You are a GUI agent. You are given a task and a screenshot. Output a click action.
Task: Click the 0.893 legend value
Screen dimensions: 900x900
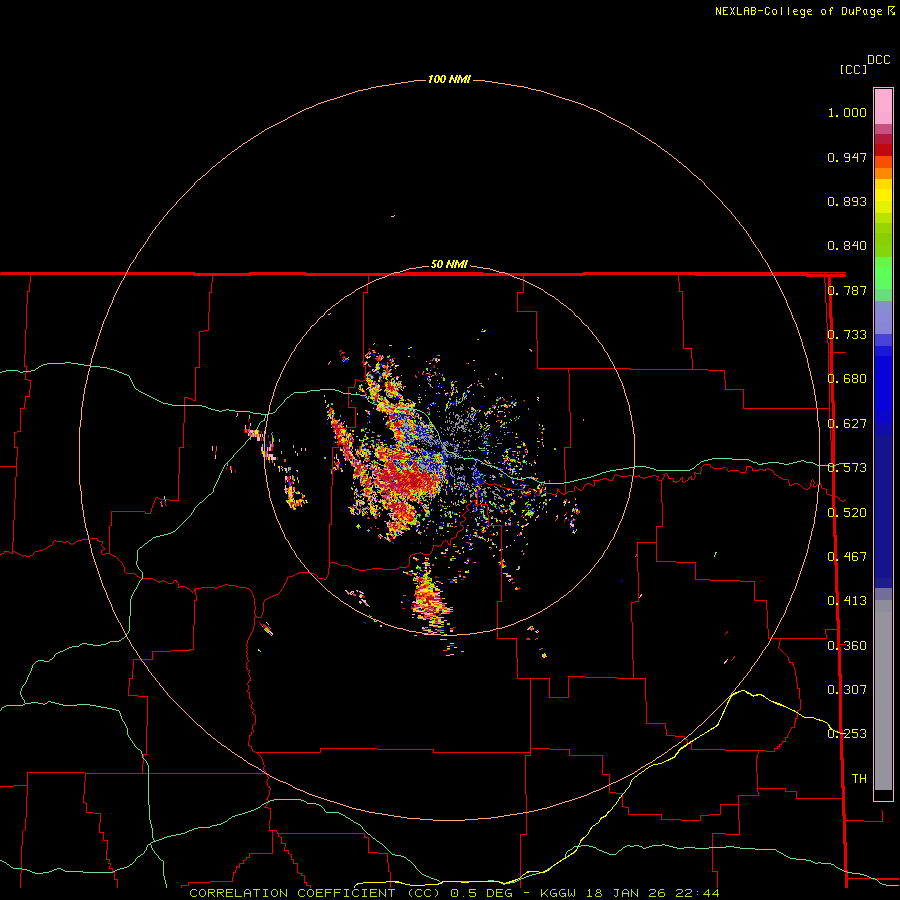(847, 201)
